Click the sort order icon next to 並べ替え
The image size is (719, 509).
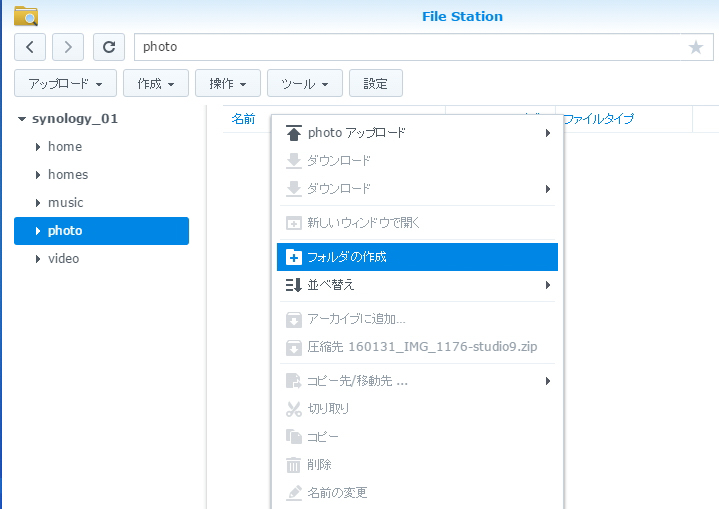[294, 285]
